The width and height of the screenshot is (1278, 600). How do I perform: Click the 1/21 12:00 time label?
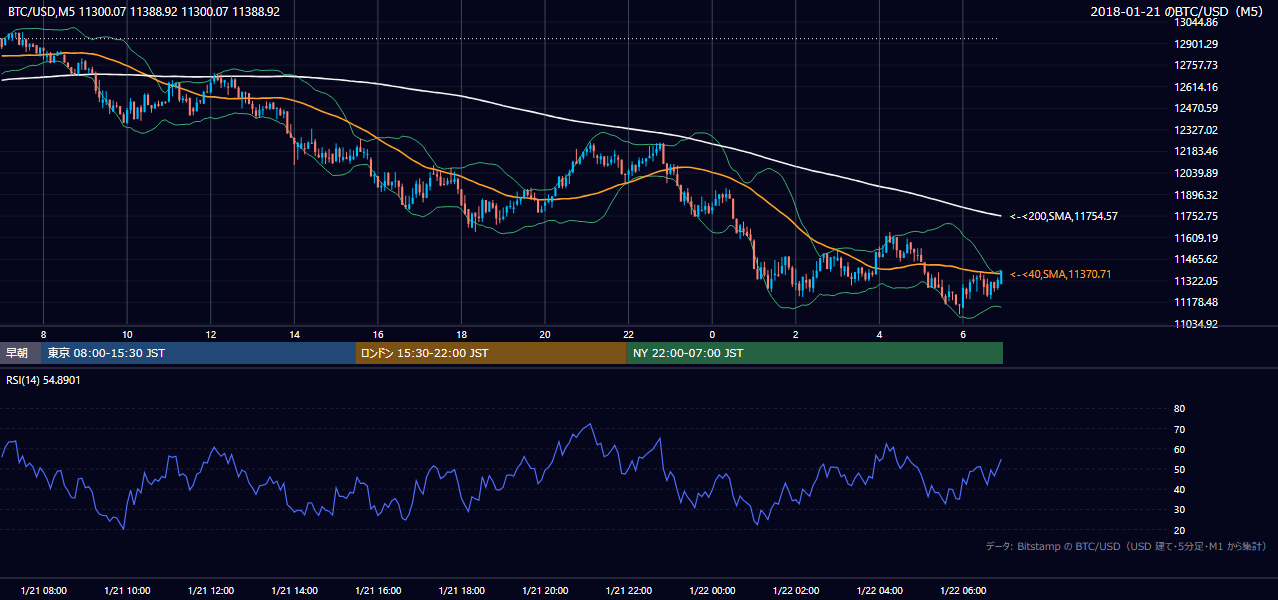point(211,591)
